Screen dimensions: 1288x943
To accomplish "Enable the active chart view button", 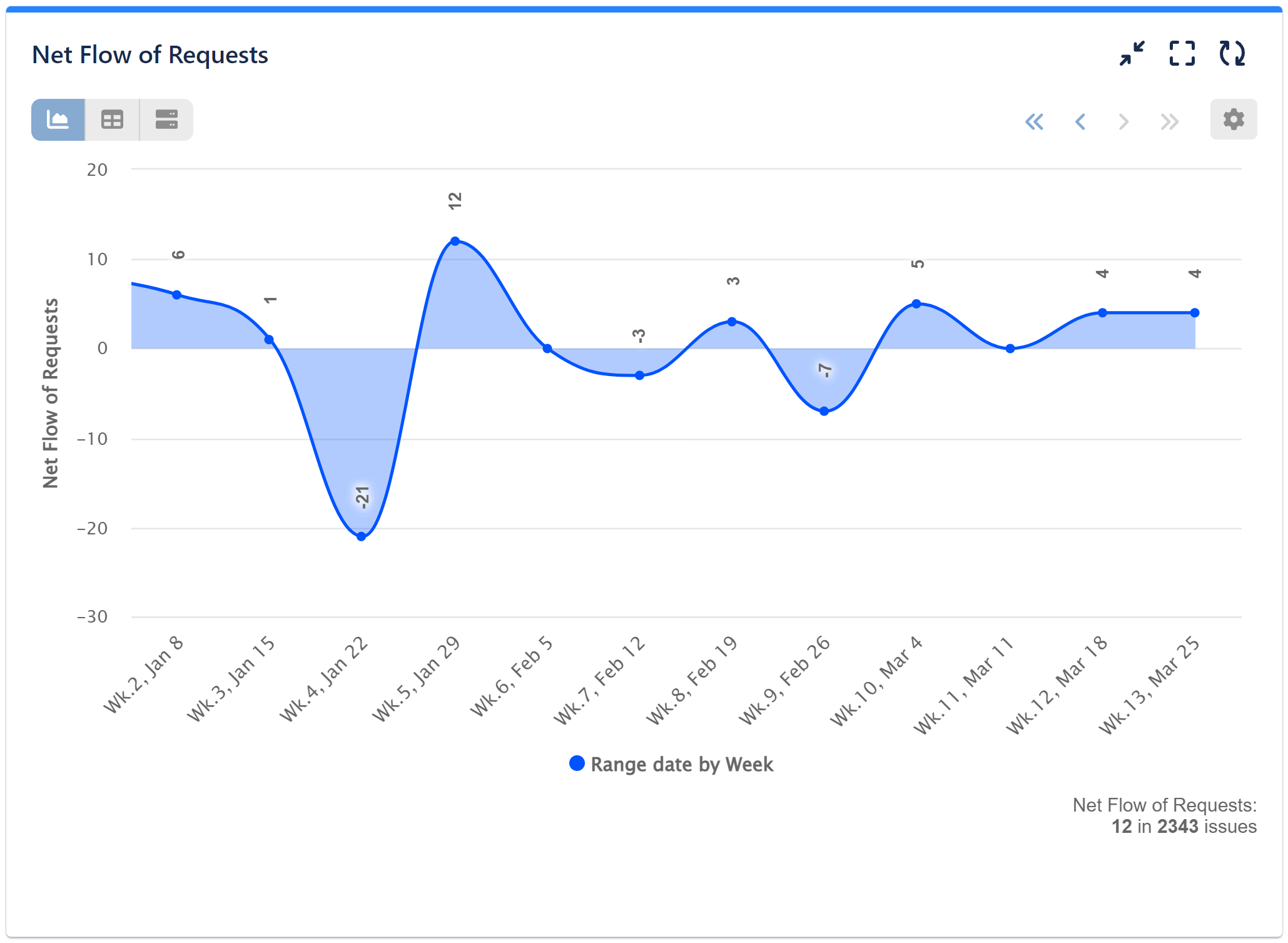I will point(58,119).
